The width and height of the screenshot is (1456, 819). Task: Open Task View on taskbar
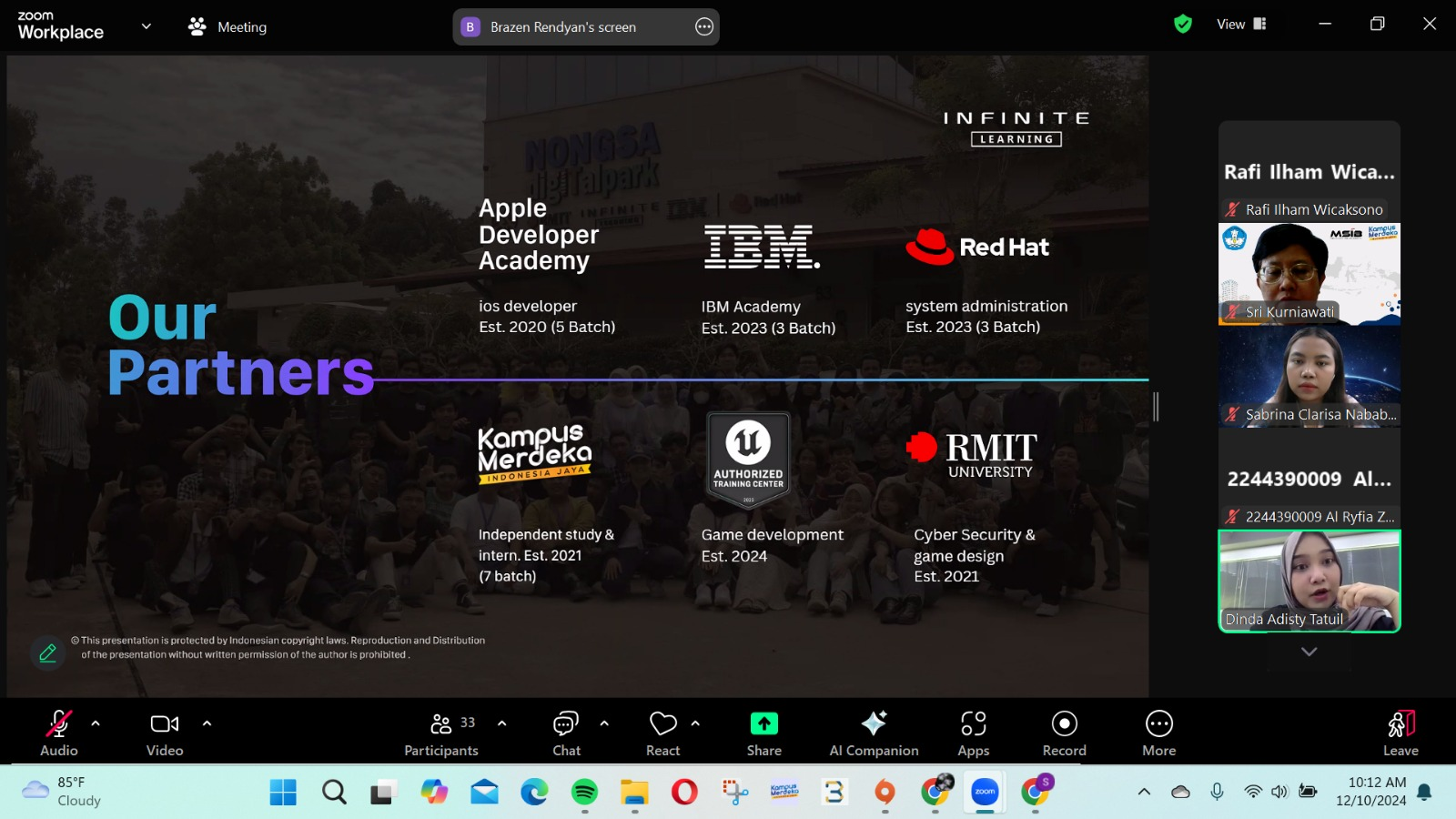[383, 793]
